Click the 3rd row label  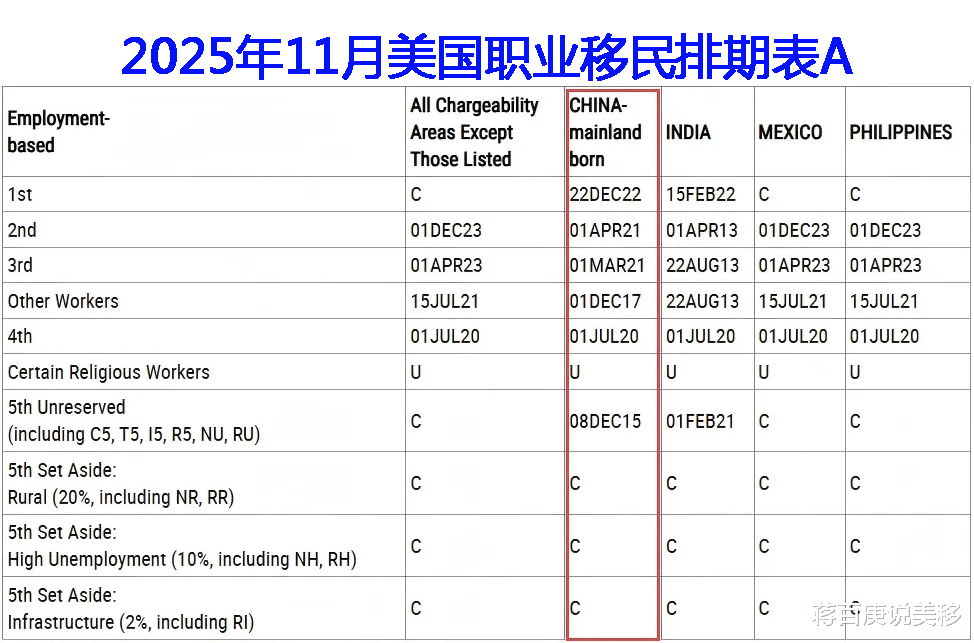pos(20,265)
